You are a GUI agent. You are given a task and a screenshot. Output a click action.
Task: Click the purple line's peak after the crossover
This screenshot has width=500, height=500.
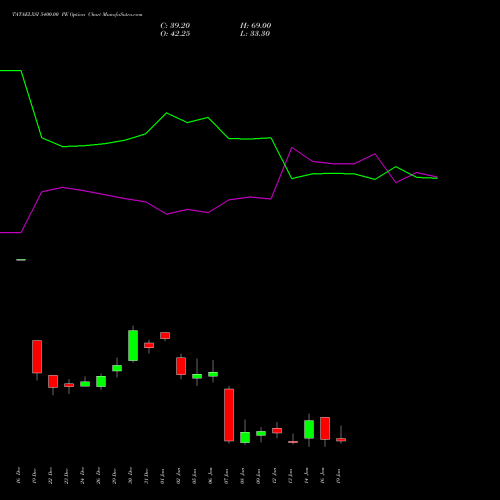point(292,147)
